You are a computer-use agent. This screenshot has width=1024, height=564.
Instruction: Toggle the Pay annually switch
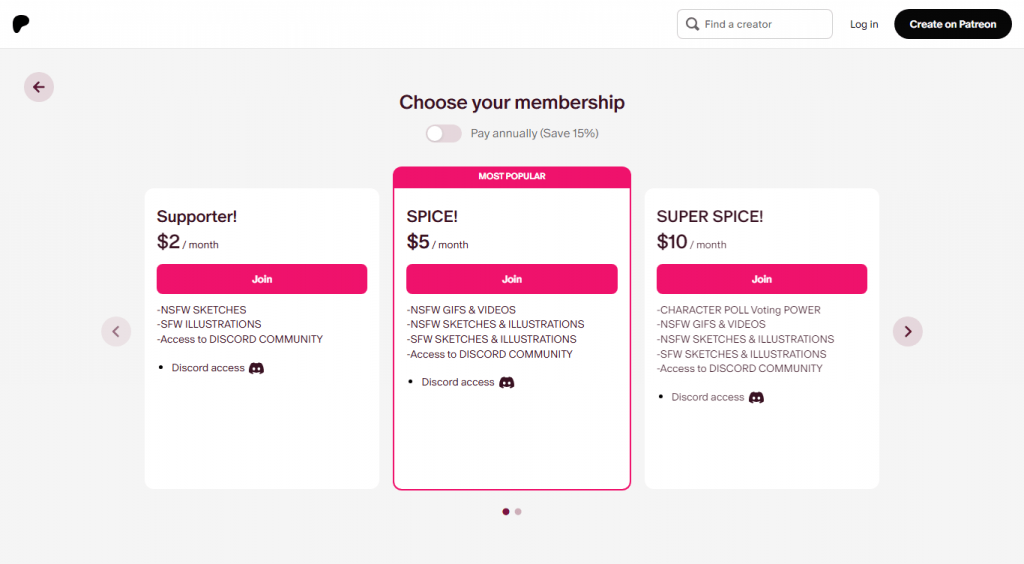[x=443, y=133]
